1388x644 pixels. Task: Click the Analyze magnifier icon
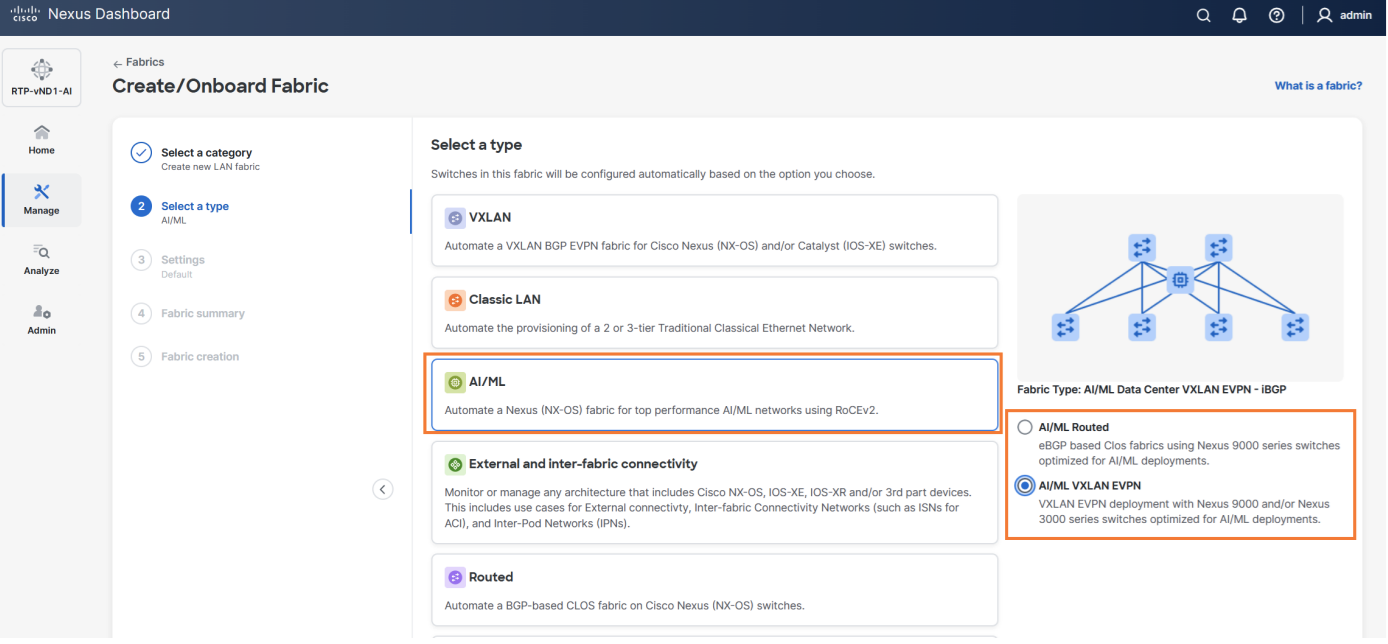pos(41,251)
